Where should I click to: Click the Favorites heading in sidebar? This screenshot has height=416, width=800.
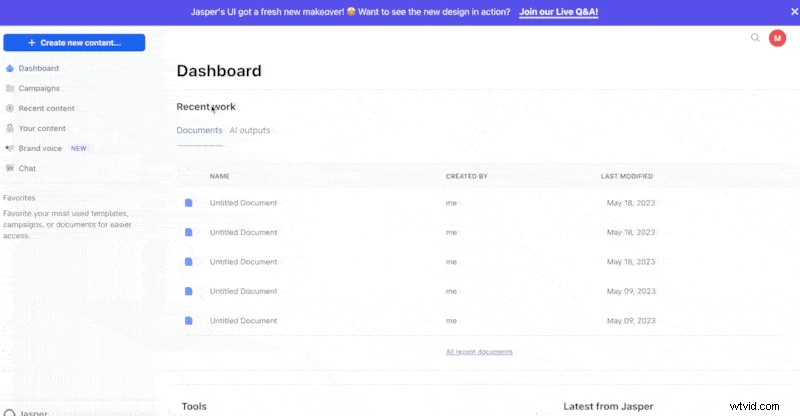coord(19,198)
